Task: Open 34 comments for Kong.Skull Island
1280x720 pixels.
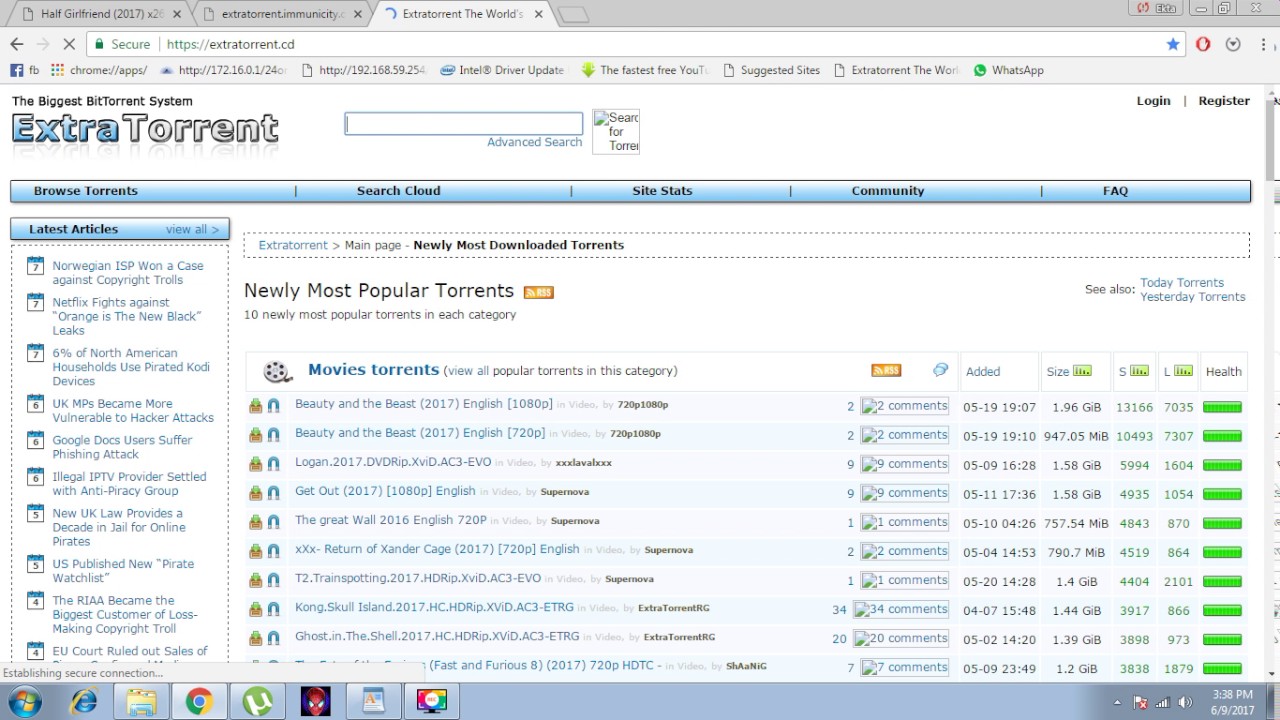Action: tap(901, 609)
